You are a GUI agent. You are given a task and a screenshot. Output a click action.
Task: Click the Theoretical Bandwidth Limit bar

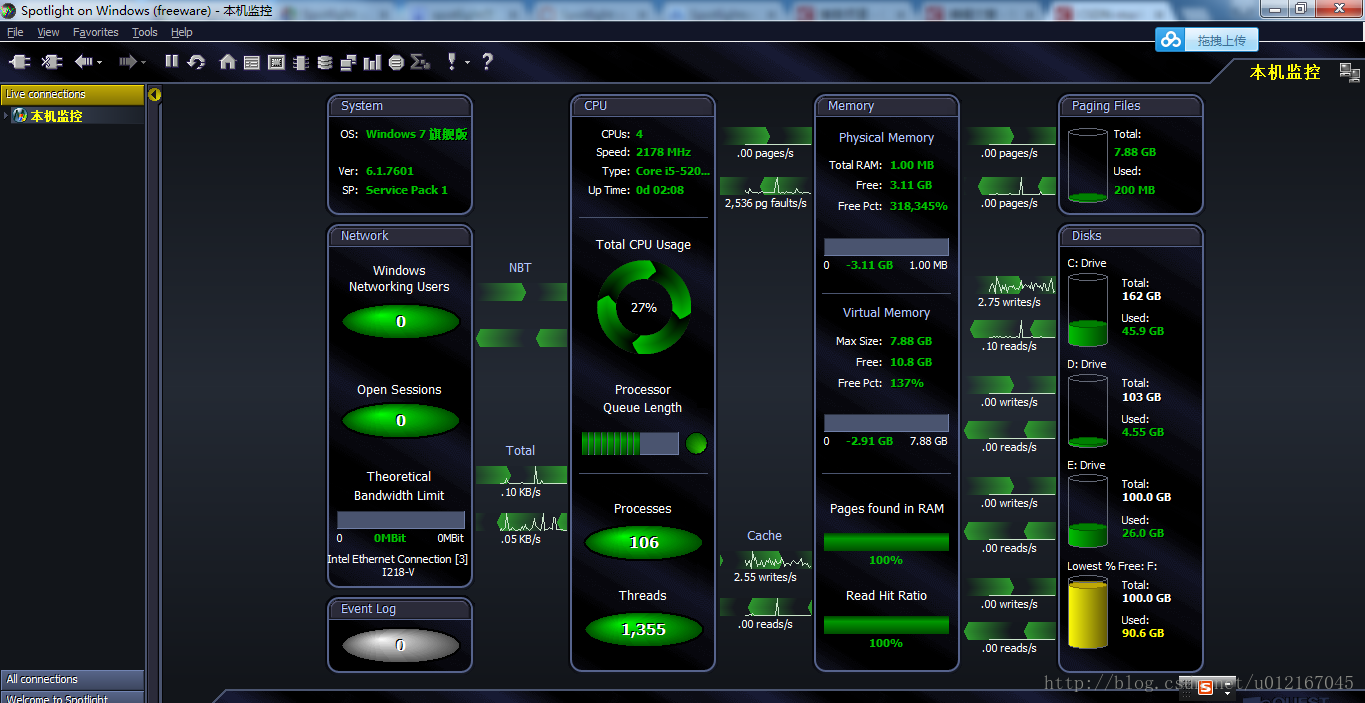pyautogui.click(x=400, y=520)
